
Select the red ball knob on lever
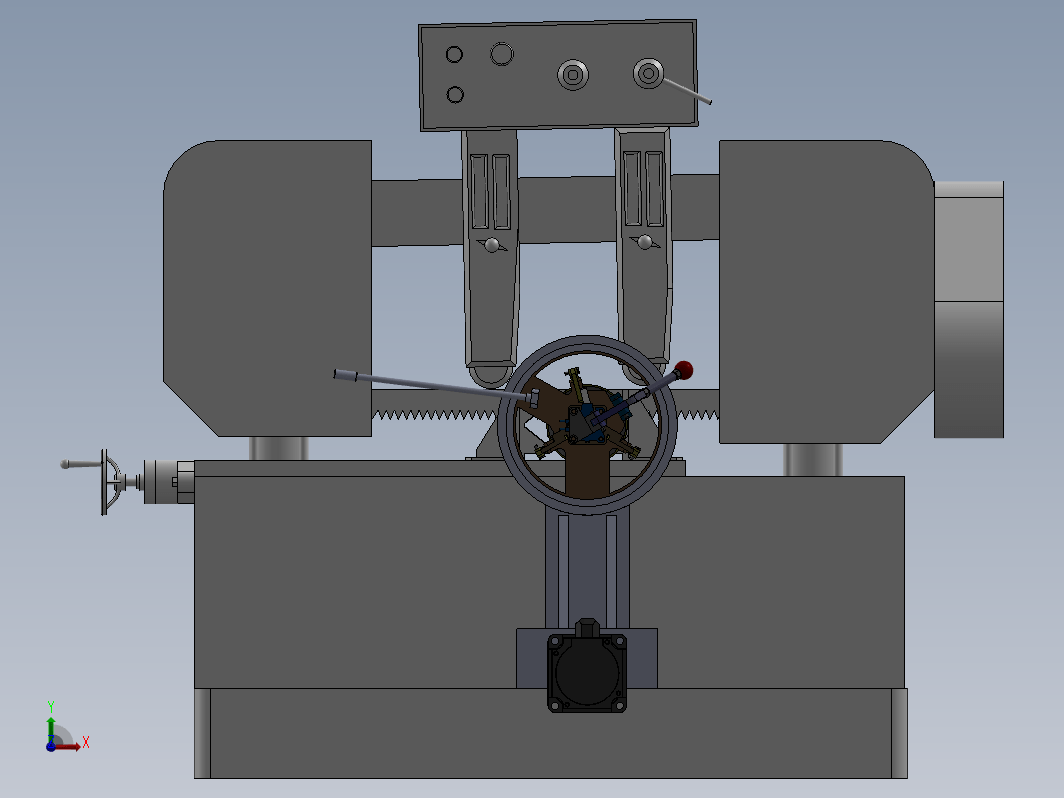coord(684,370)
